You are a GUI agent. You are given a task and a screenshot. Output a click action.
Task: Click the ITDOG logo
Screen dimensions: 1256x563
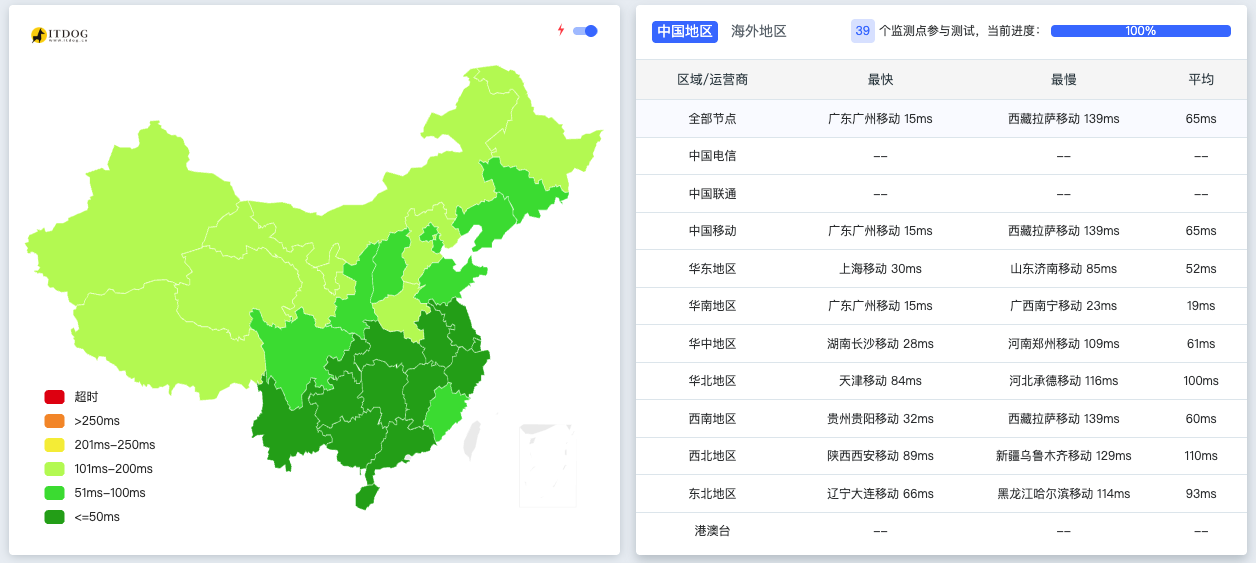(59, 35)
